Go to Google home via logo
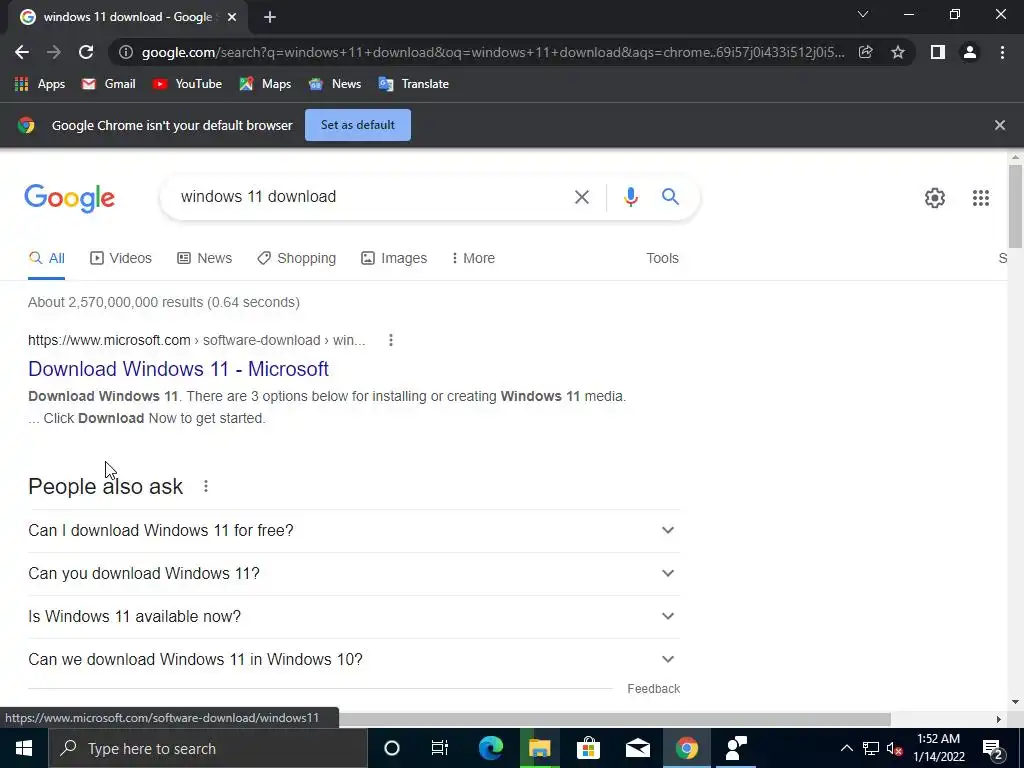Image resolution: width=1024 pixels, height=768 pixels. [x=70, y=198]
